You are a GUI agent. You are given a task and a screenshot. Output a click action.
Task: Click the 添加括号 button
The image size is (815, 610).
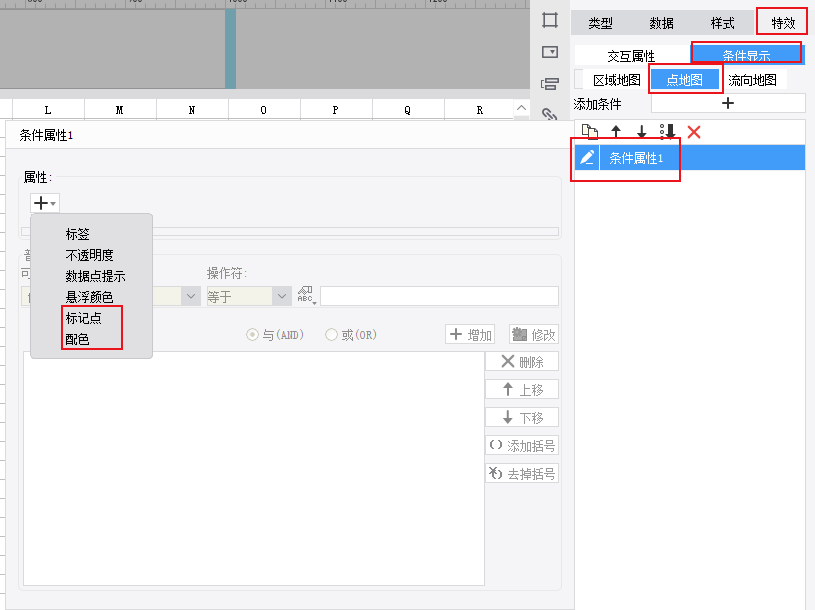(522, 446)
